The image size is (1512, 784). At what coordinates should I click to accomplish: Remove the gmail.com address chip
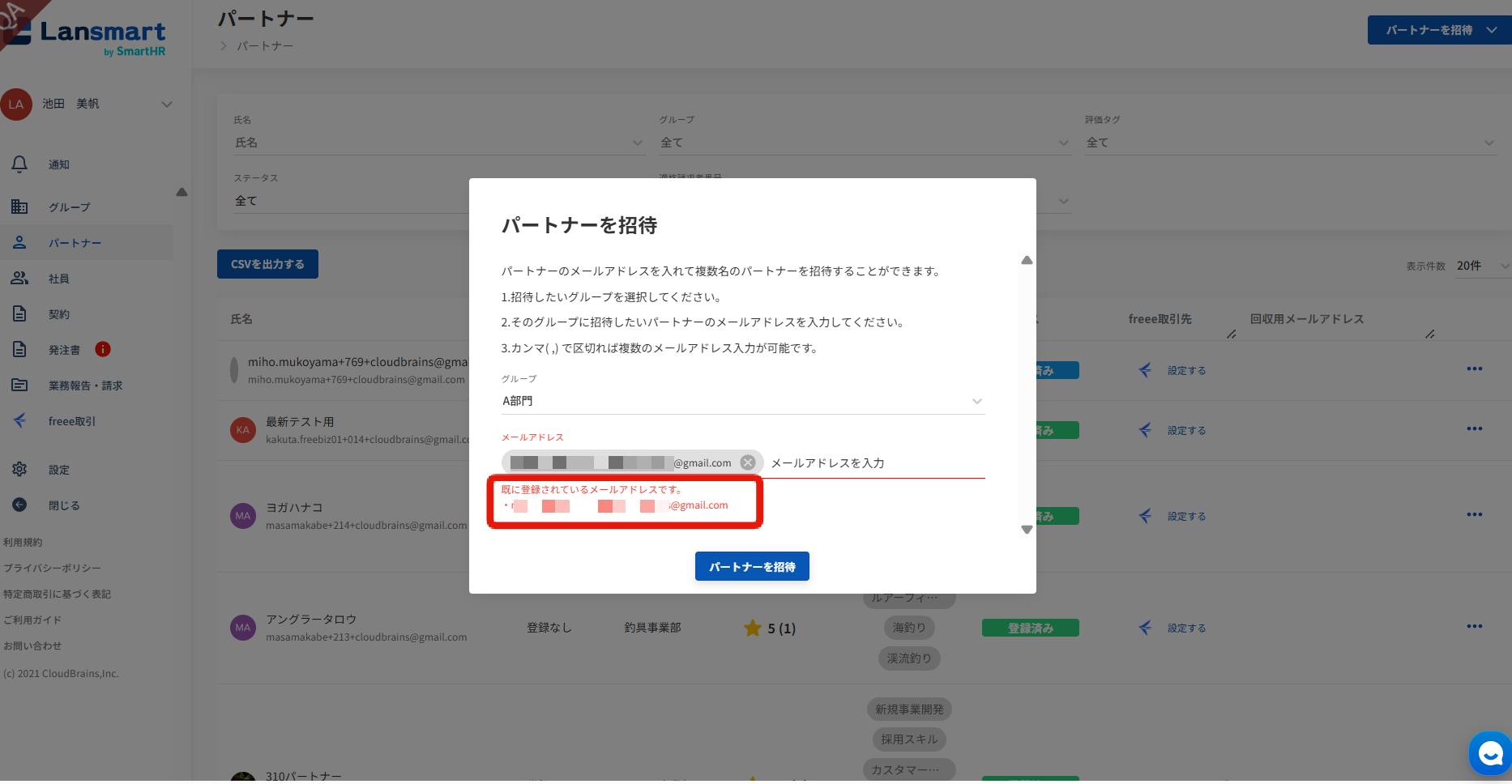pyautogui.click(x=748, y=462)
